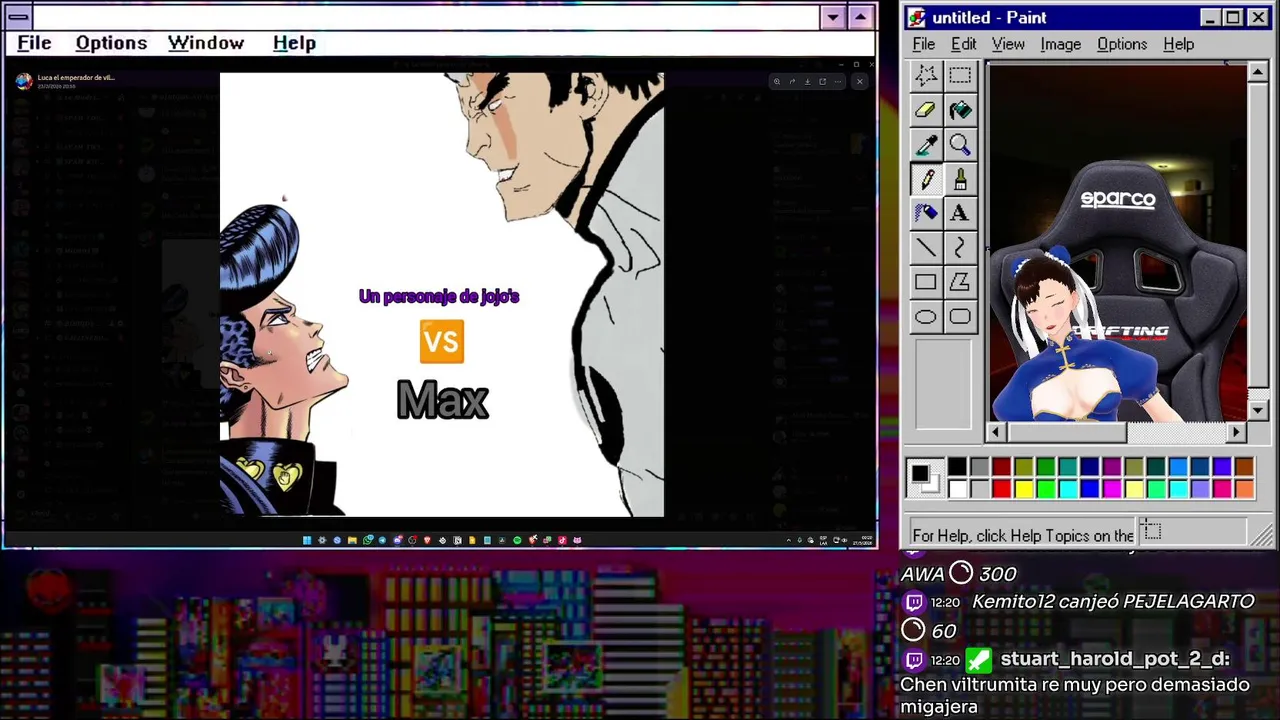Screen dimensions: 1280x720
Task: Select the pure blue color swatch
Action: 1089,489
